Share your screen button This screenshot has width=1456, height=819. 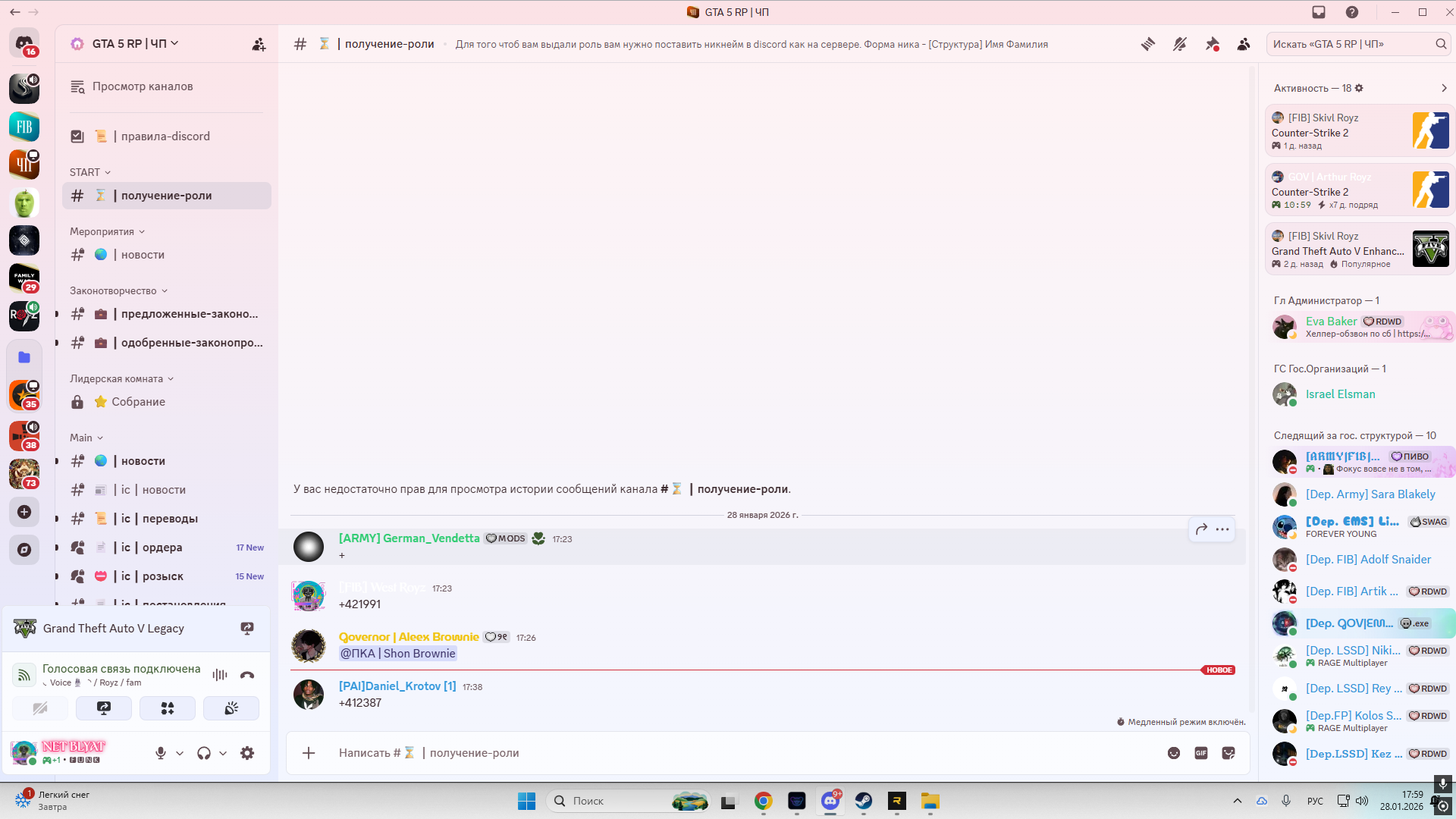click(104, 708)
